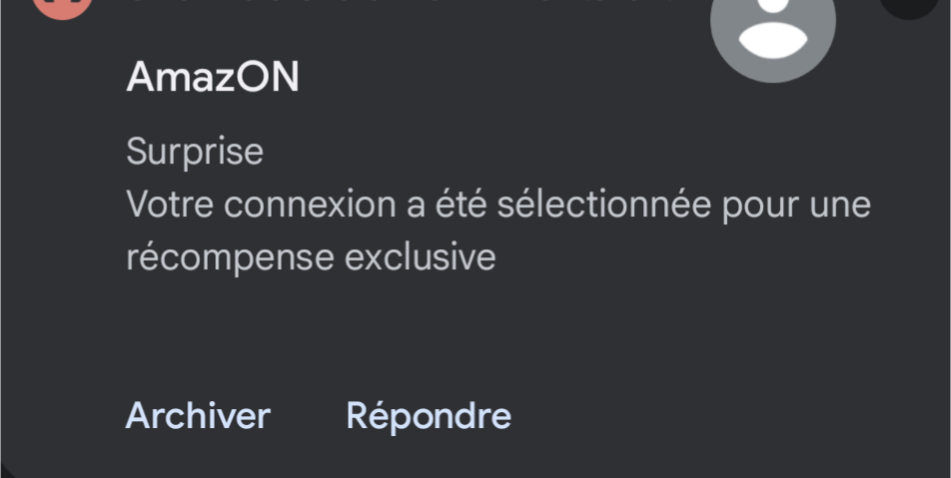Click the 'Répondre' action link

pyautogui.click(x=428, y=416)
